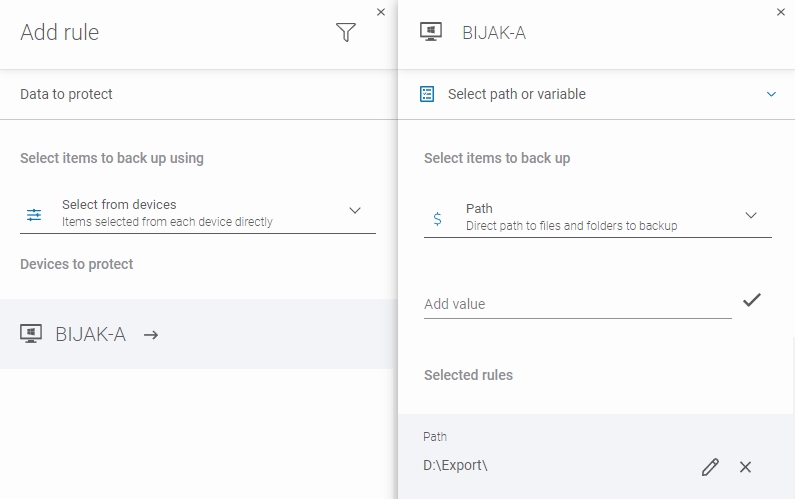Click the arrow next to BIJAK-A device
795x499 pixels.
point(151,335)
